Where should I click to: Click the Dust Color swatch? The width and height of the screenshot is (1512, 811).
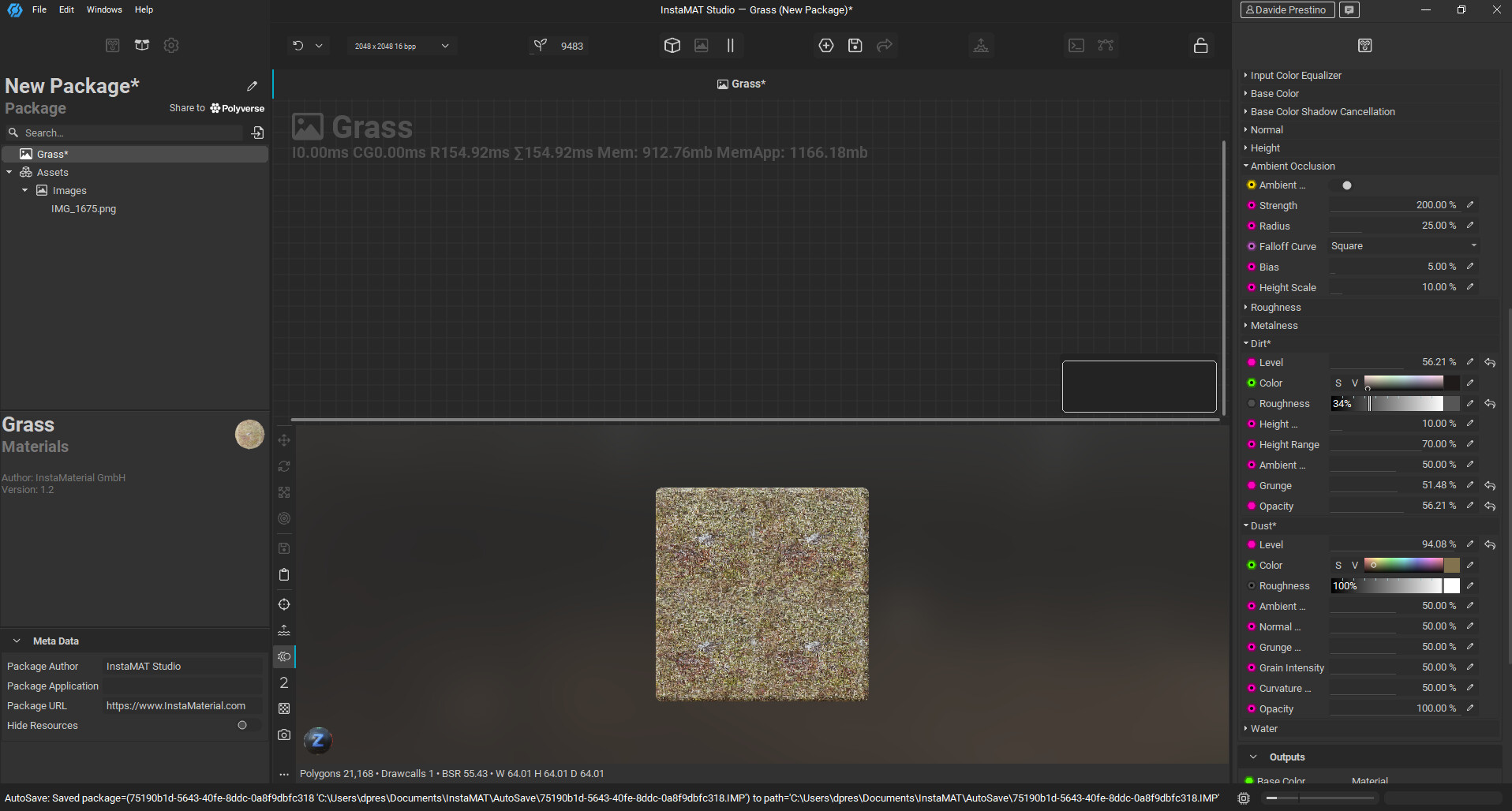click(x=1451, y=566)
